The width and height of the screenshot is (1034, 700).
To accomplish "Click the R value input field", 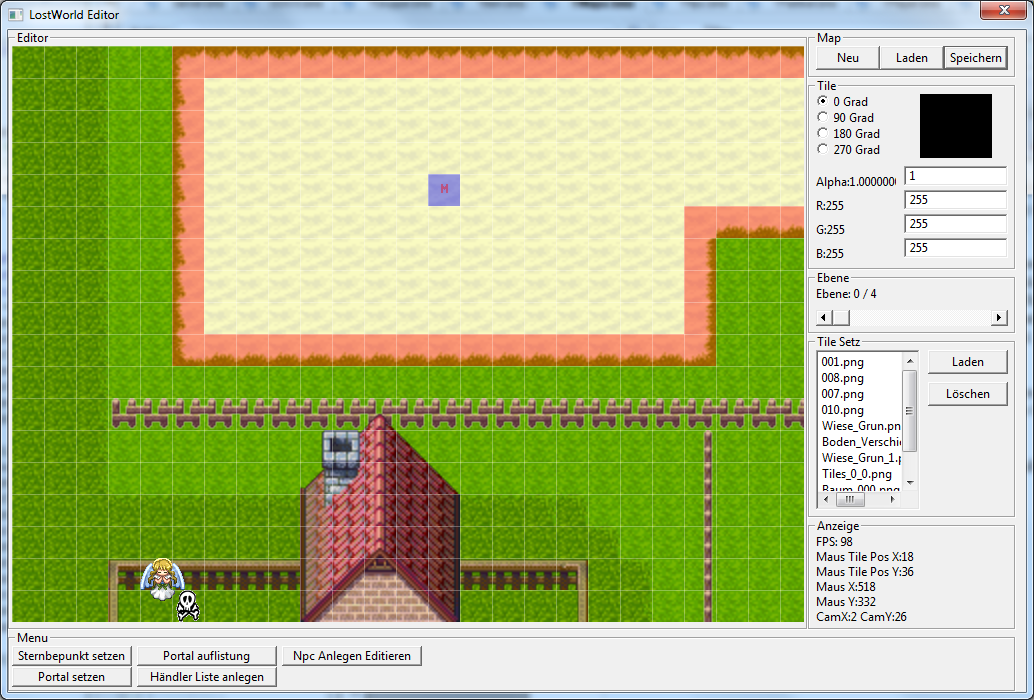I will (956, 200).
